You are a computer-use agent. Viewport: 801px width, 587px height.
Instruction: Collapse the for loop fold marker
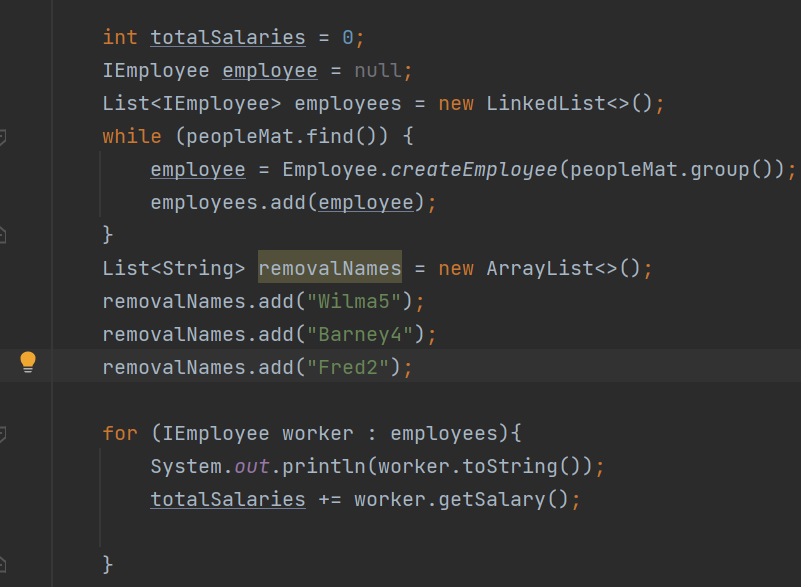[x=2, y=434]
